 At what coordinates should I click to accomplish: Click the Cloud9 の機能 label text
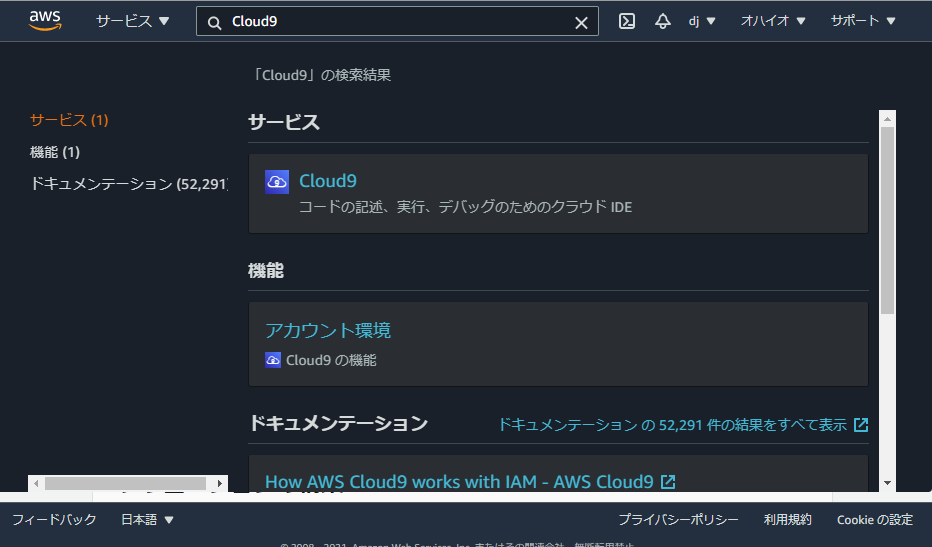coord(331,360)
